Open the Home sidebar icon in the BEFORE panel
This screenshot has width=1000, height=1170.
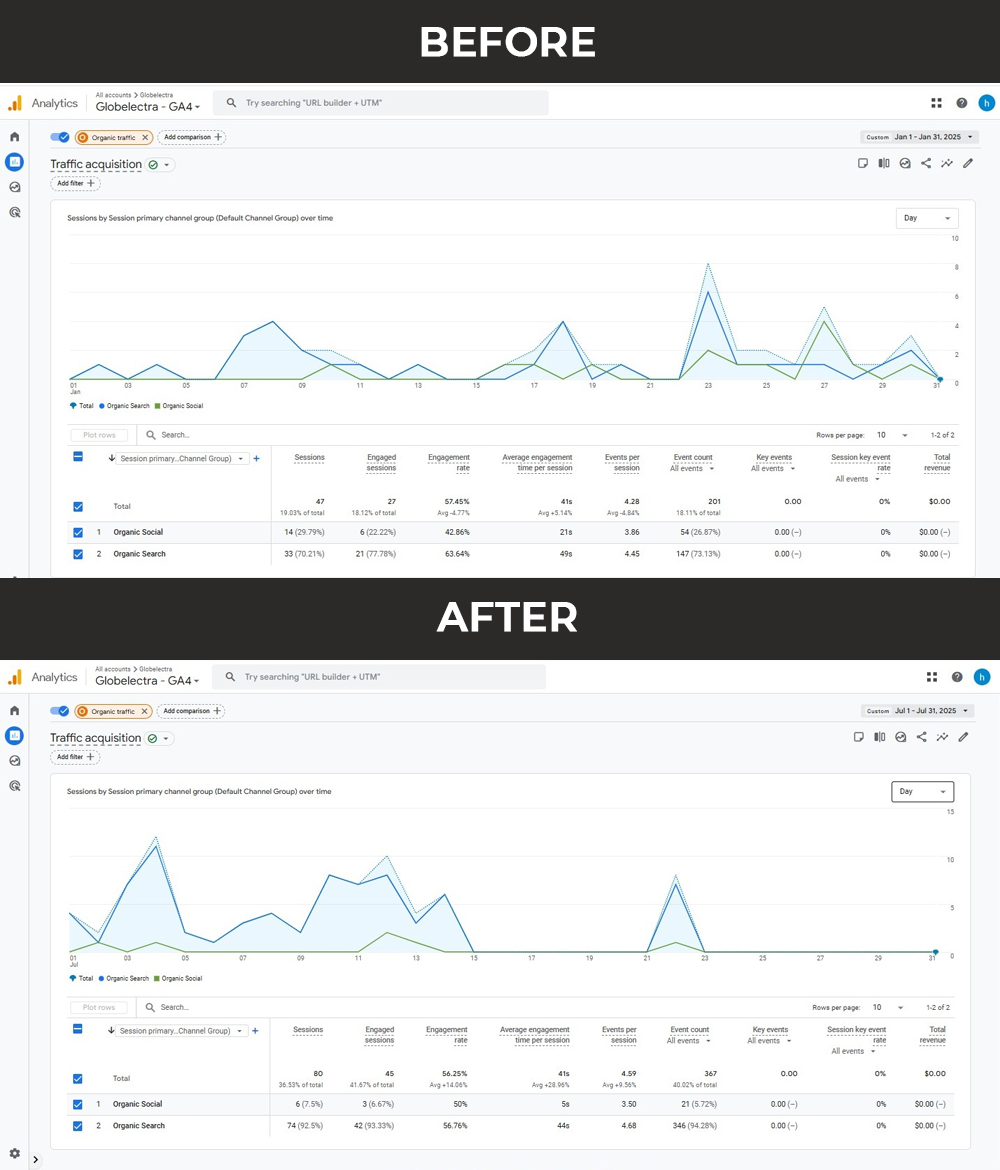tap(14, 137)
